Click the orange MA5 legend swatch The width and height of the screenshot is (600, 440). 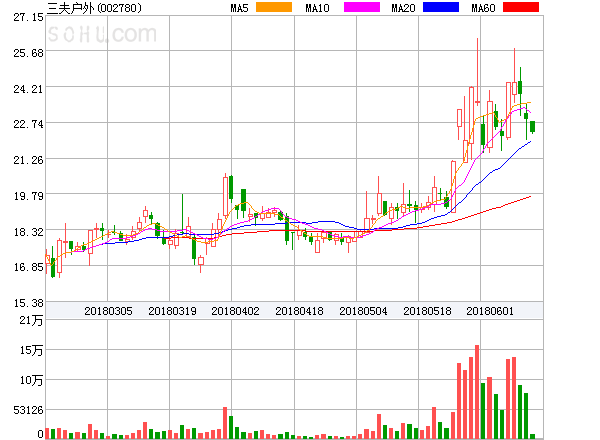pos(274,7)
